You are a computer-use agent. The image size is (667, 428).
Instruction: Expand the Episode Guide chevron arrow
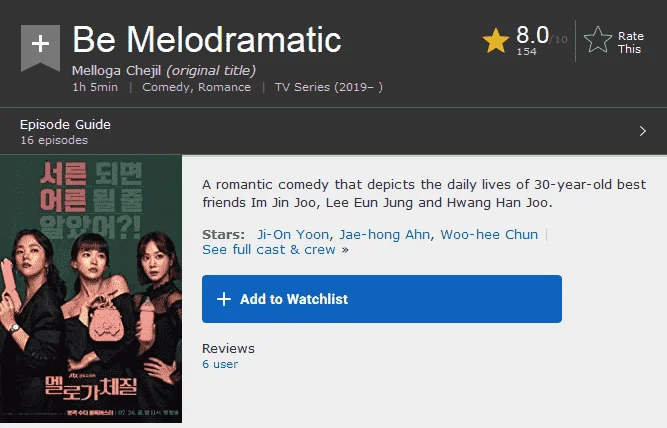[642, 131]
